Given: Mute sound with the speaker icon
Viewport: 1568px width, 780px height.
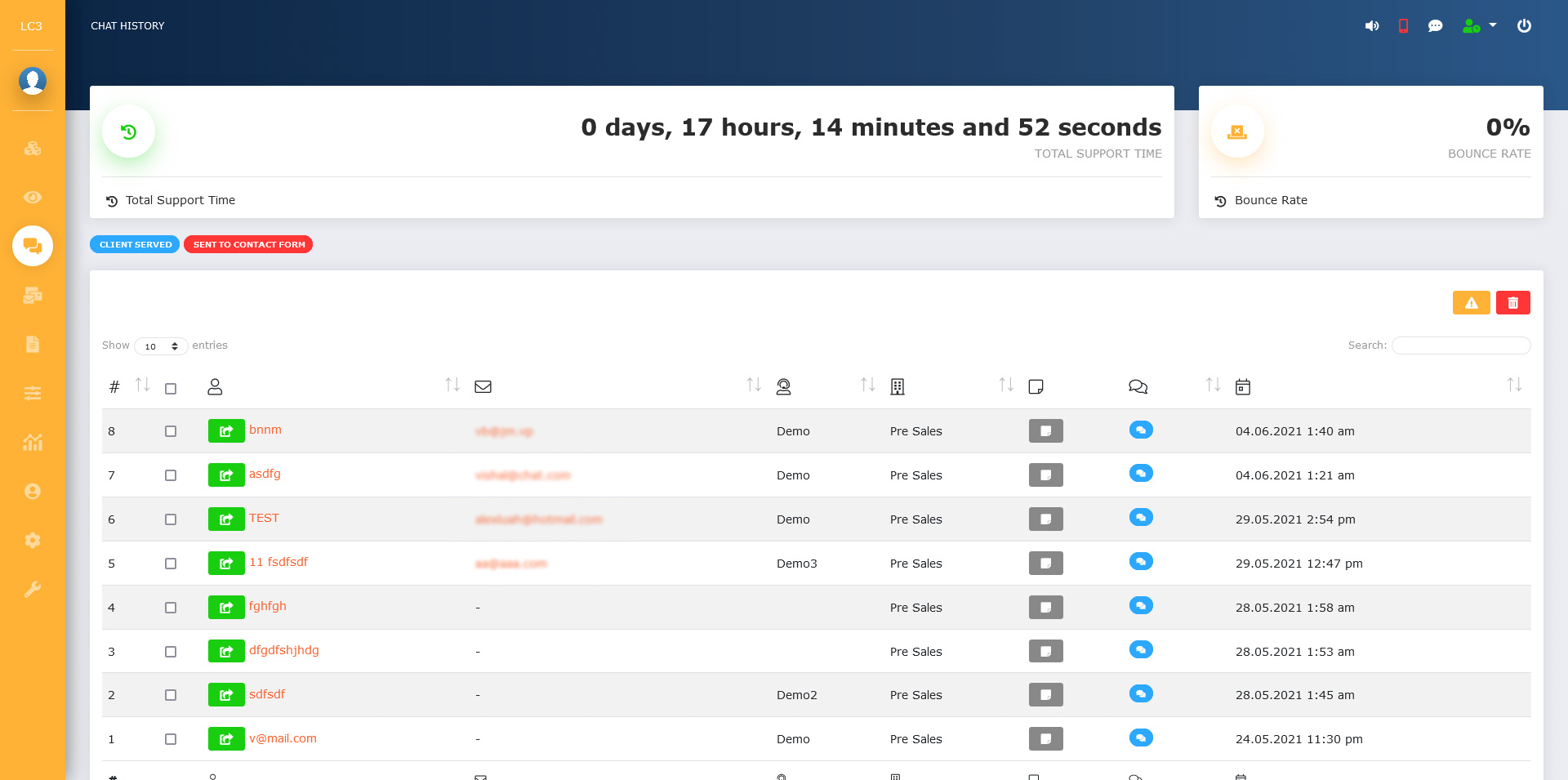Looking at the screenshot, I should coord(1371,26).
